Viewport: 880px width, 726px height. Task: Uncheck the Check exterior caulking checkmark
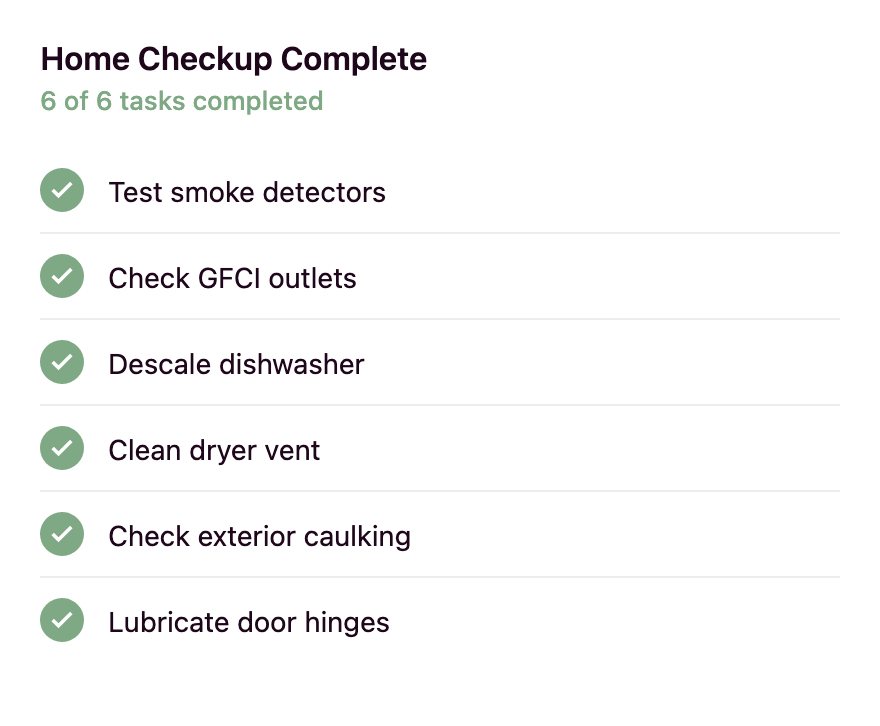pos(62,535)
